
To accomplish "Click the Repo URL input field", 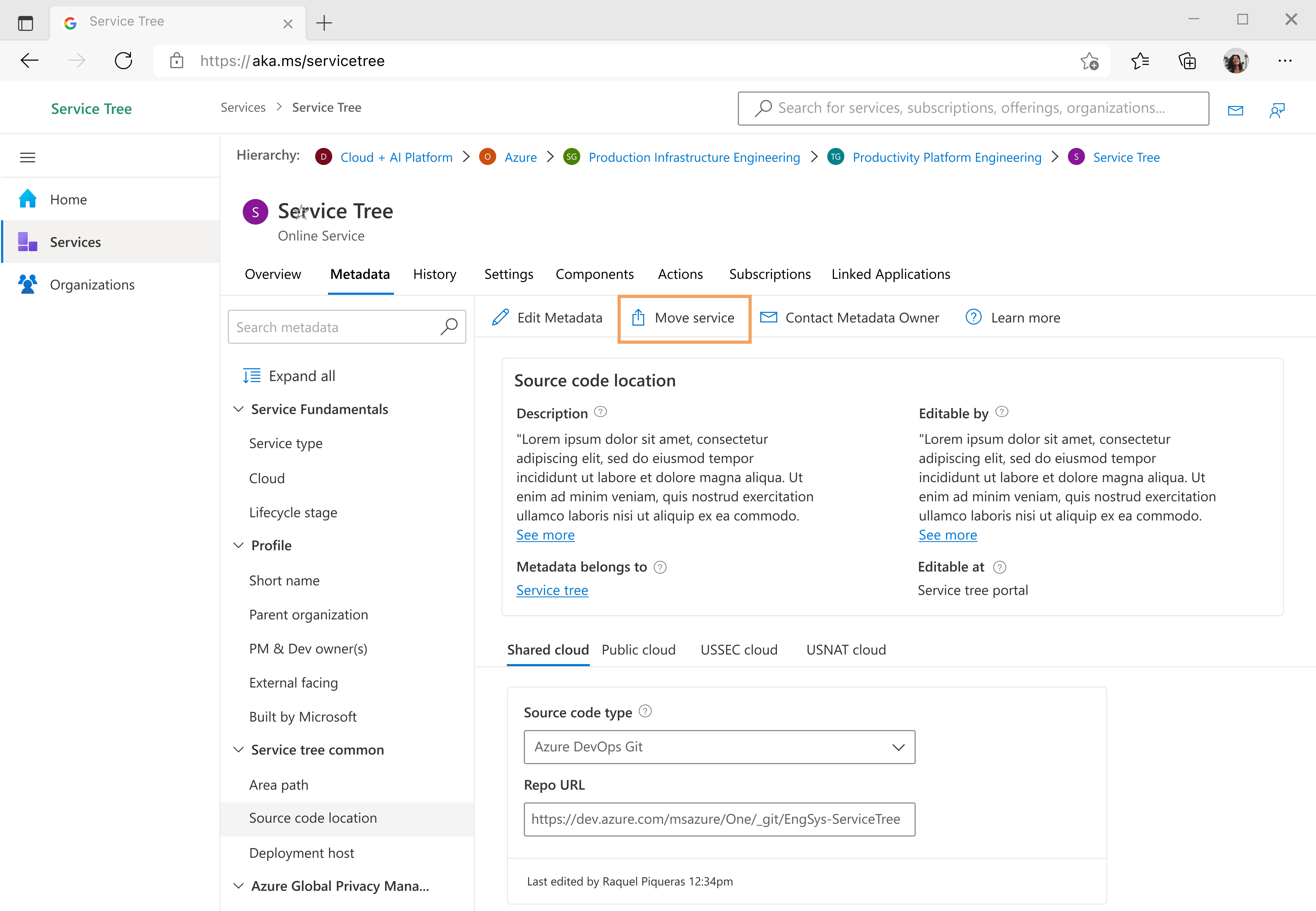I will pyautogui.click(x=719, y=819).
